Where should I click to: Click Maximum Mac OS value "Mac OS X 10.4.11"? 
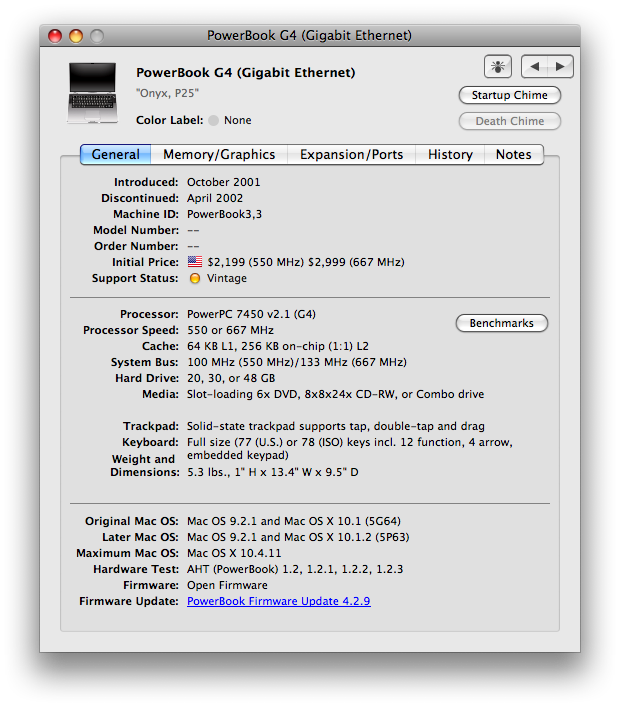point(234,553)
